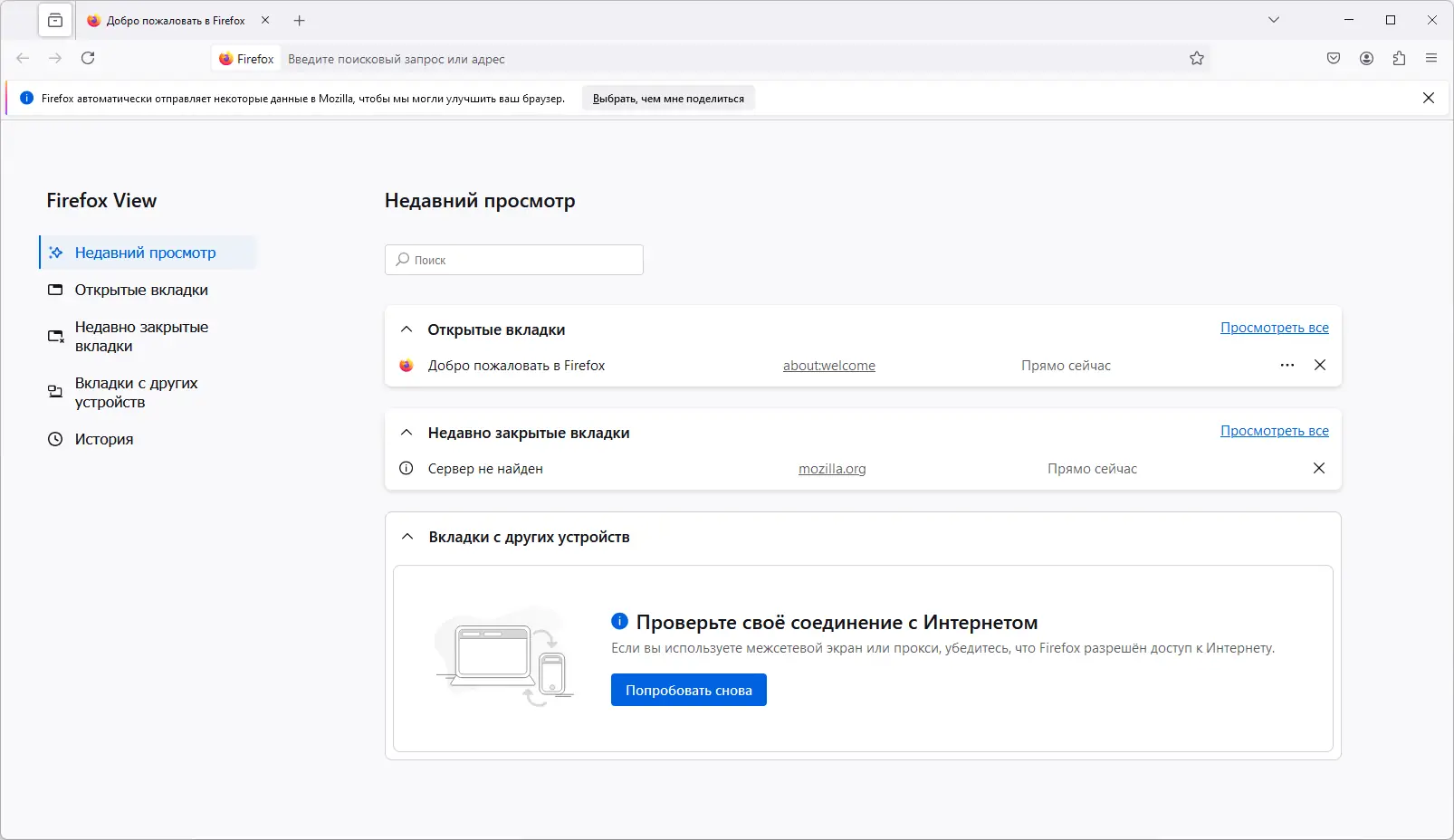Screen dimensions: 1454x840
Task: Switch to the История sidebar section
Action: point(106,439)
